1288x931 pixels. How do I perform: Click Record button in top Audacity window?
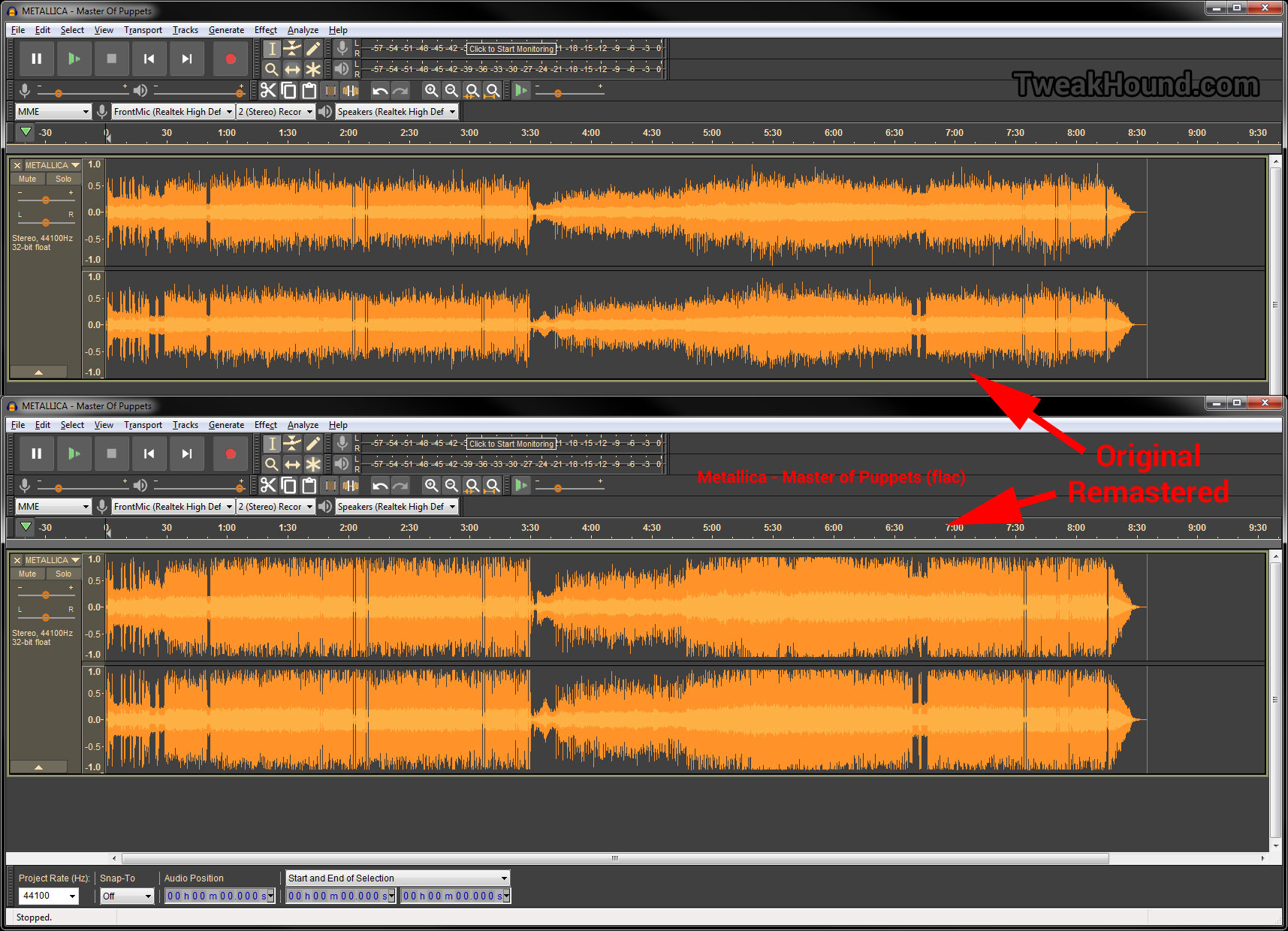click(231, 59)
